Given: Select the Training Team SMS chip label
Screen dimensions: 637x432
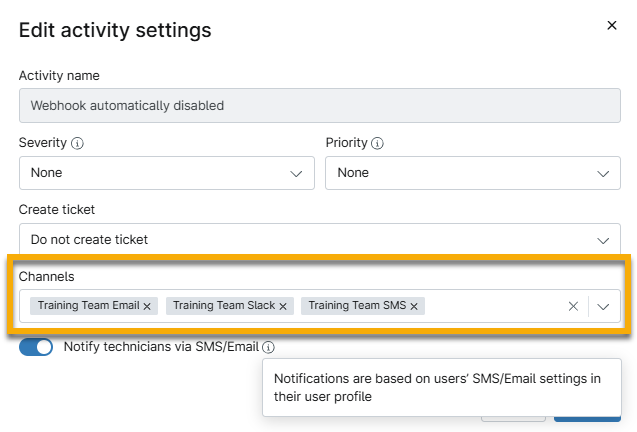Looking at the screenshot, I should 357,306.
